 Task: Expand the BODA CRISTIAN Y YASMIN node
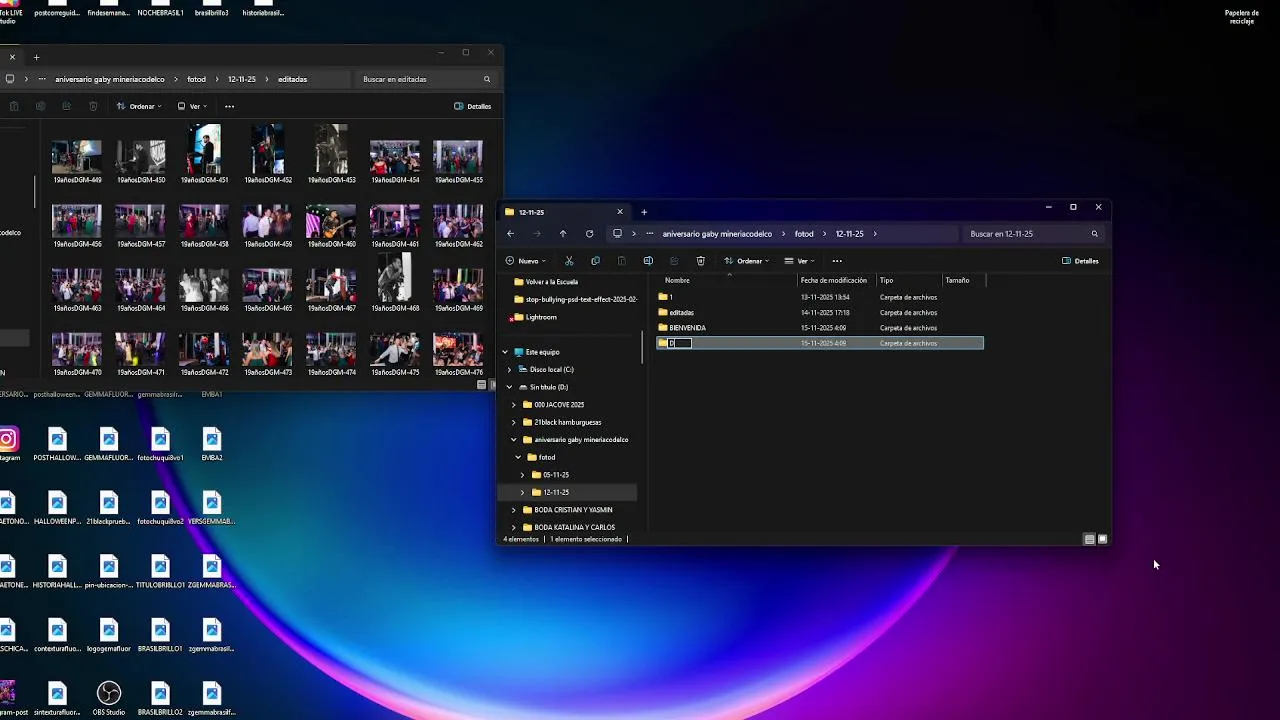point(514,510)
